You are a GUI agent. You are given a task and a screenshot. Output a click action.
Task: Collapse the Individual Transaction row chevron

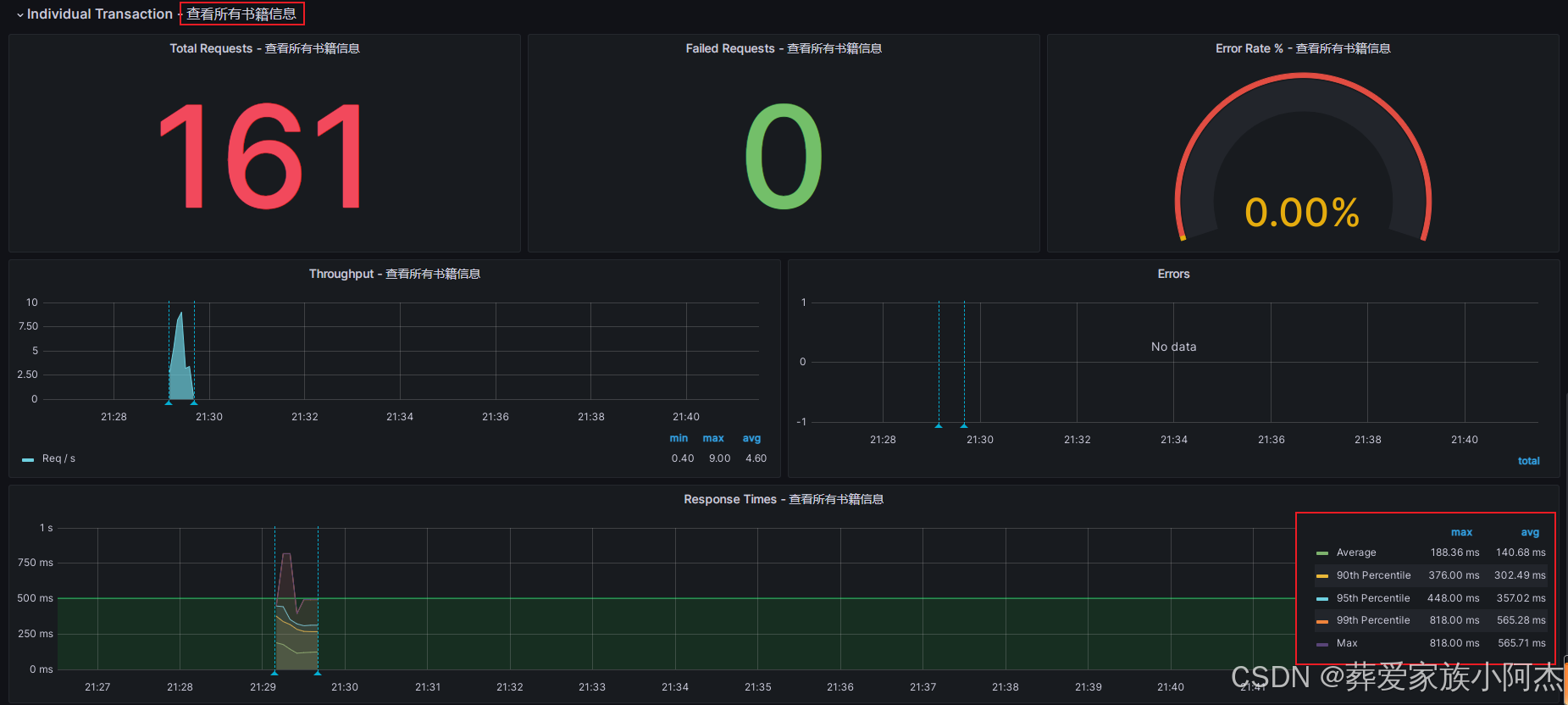click(x=19, y=15)
